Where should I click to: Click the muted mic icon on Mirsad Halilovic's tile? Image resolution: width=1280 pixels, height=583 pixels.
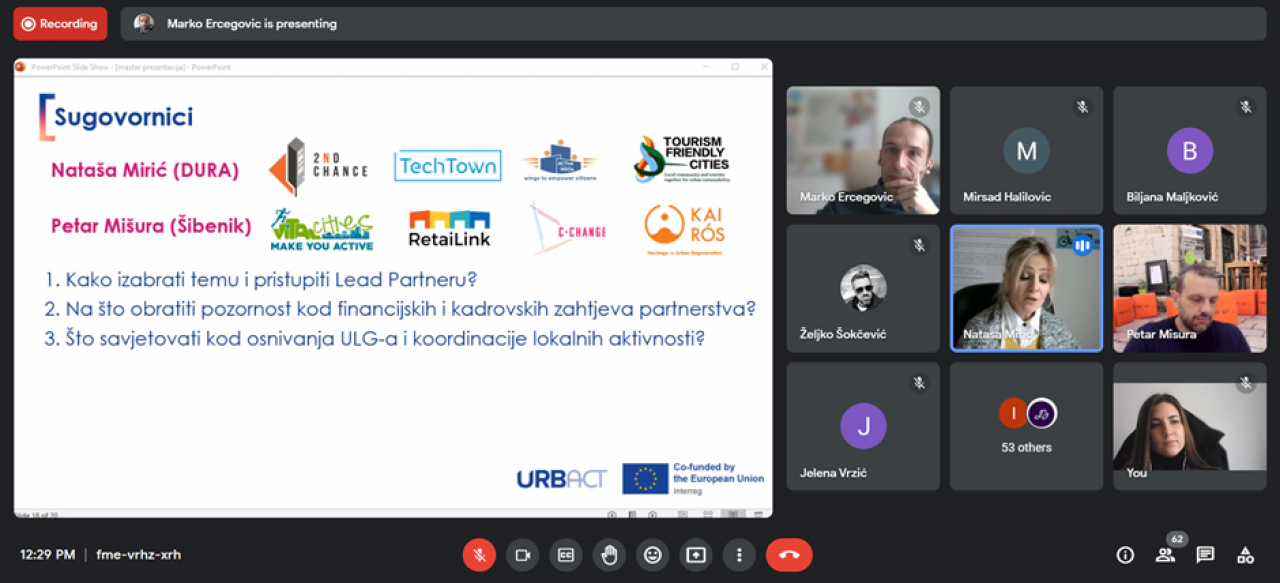pyautogui.click(x=1082, y=106)
